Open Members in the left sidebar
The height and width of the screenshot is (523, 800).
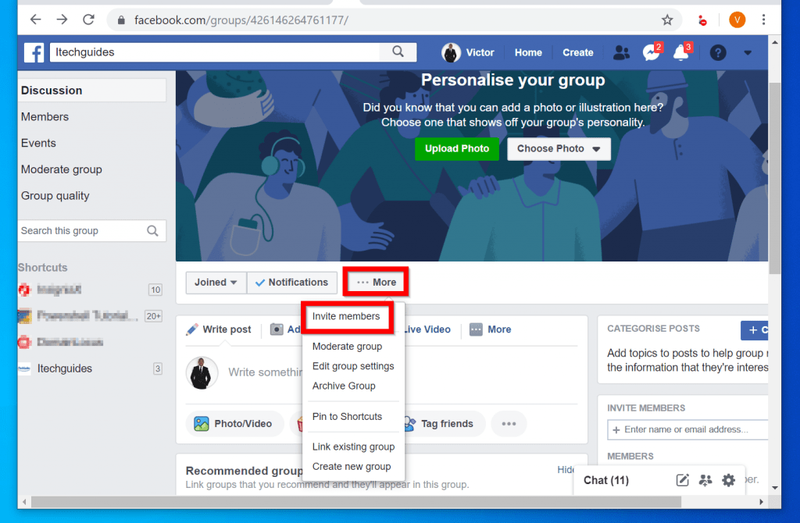click(x=45, y=117)
